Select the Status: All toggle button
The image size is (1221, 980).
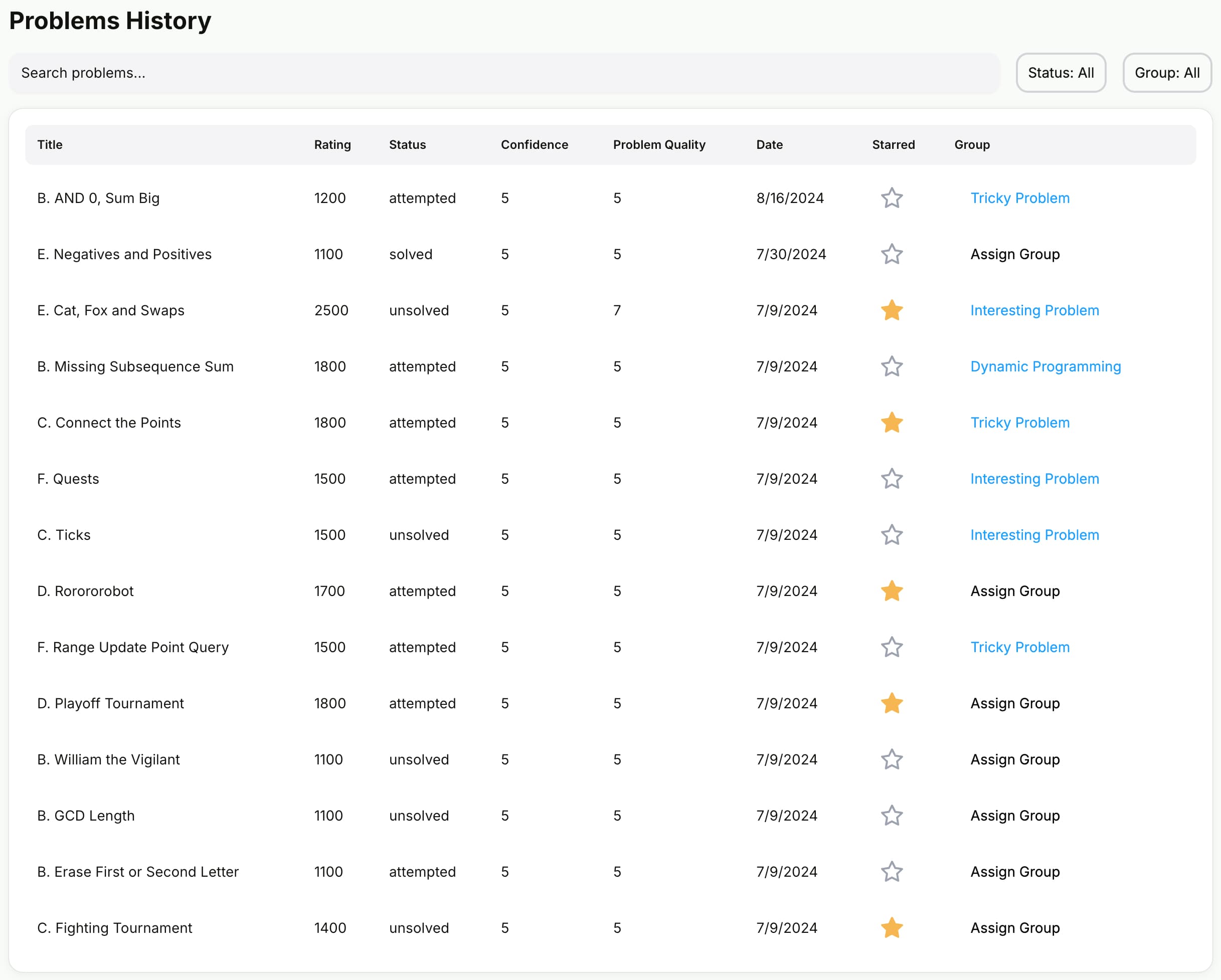(x=1061, y=72)
